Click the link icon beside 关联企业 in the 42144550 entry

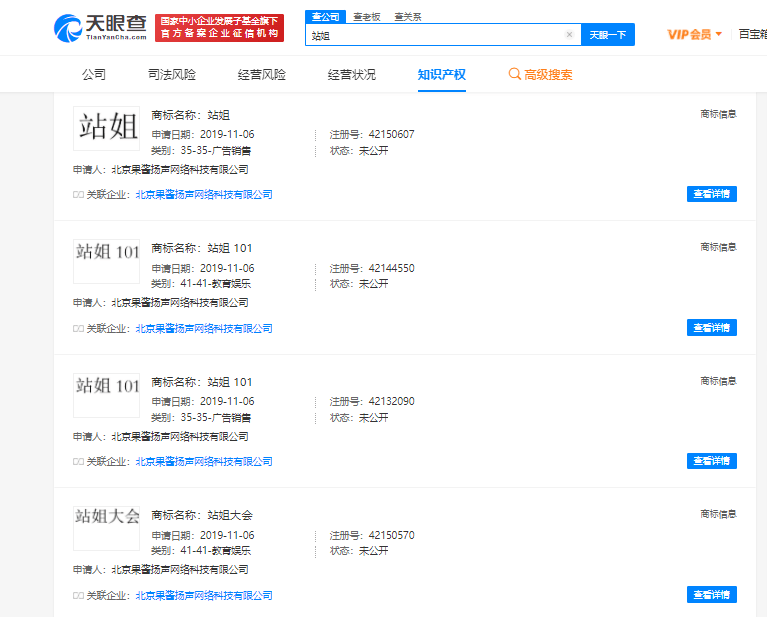[x=78, y=328]
